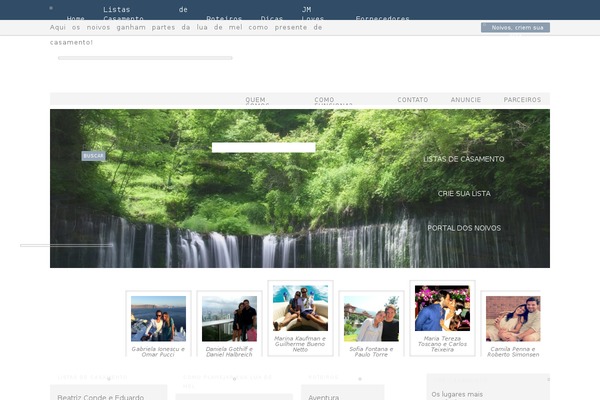Select Marina Kaufman e Guilherme Bueno Netto thumbnail

[x=299, y=307]
